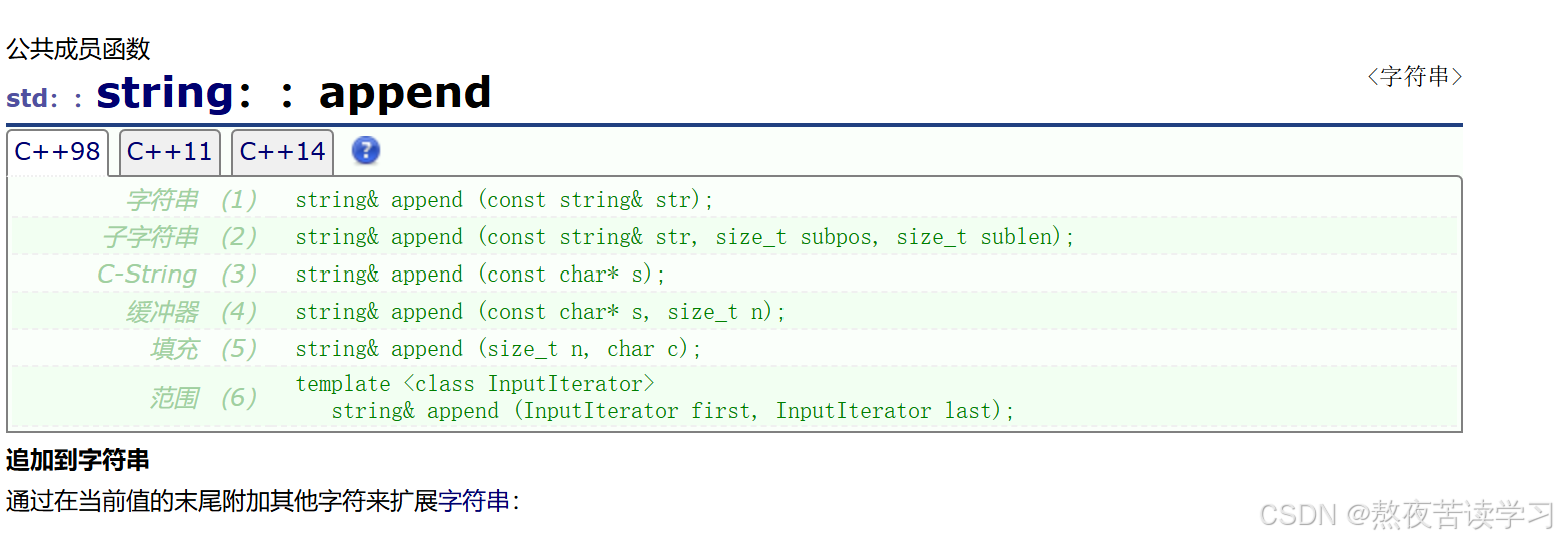This screenshot has height=542, width=1560.
Task: Click the 公共成员函数 category text
Action: pos(78,49)
